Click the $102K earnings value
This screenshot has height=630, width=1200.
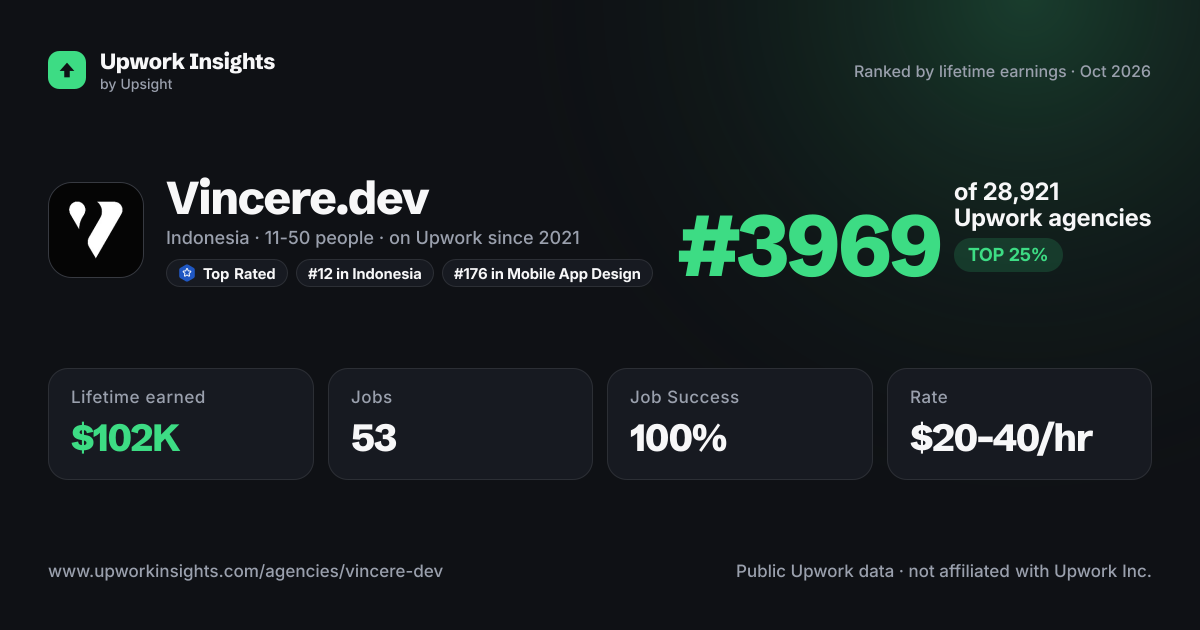(x=126, y=438)
